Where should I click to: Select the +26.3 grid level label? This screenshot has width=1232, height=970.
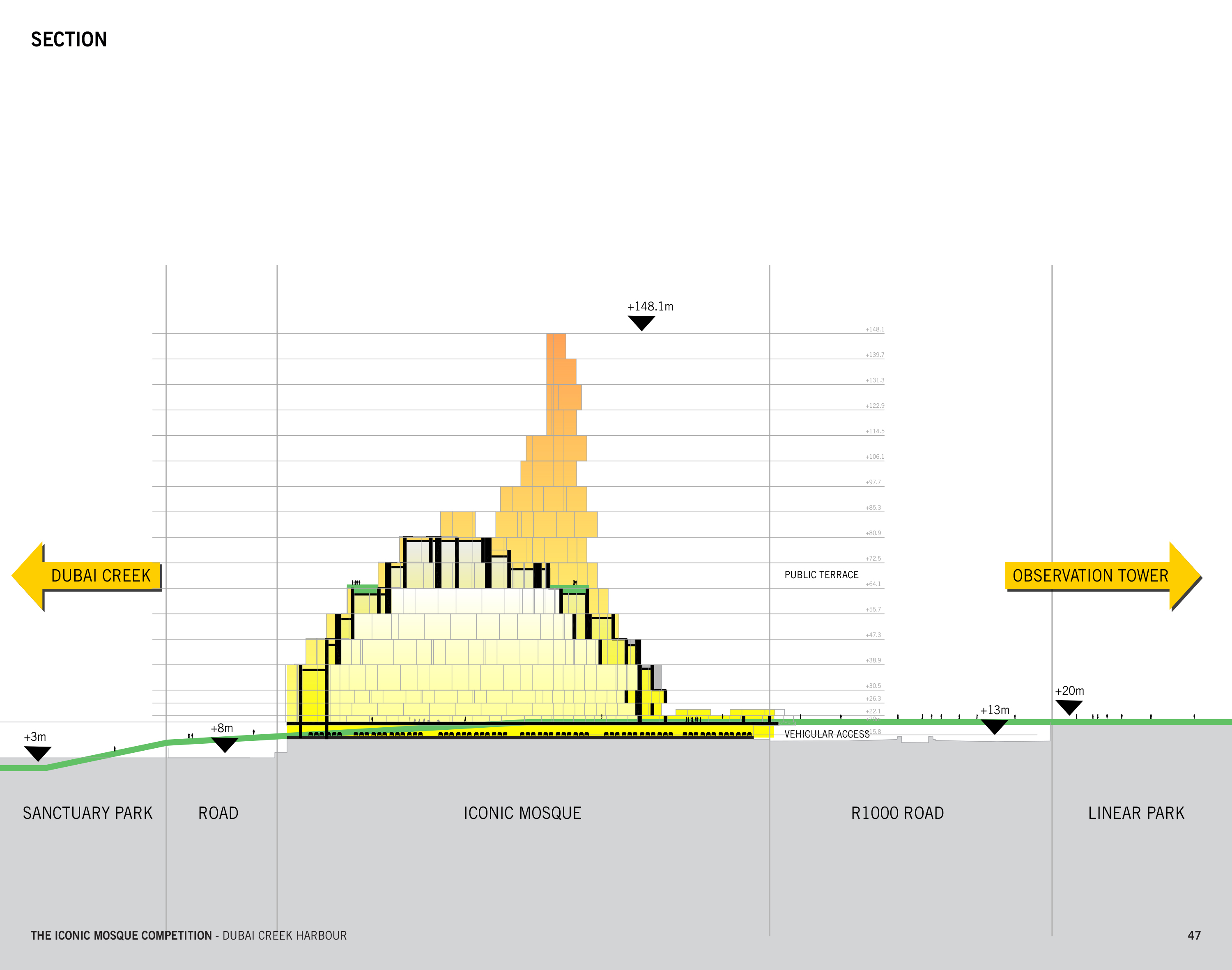click(873, 699)
